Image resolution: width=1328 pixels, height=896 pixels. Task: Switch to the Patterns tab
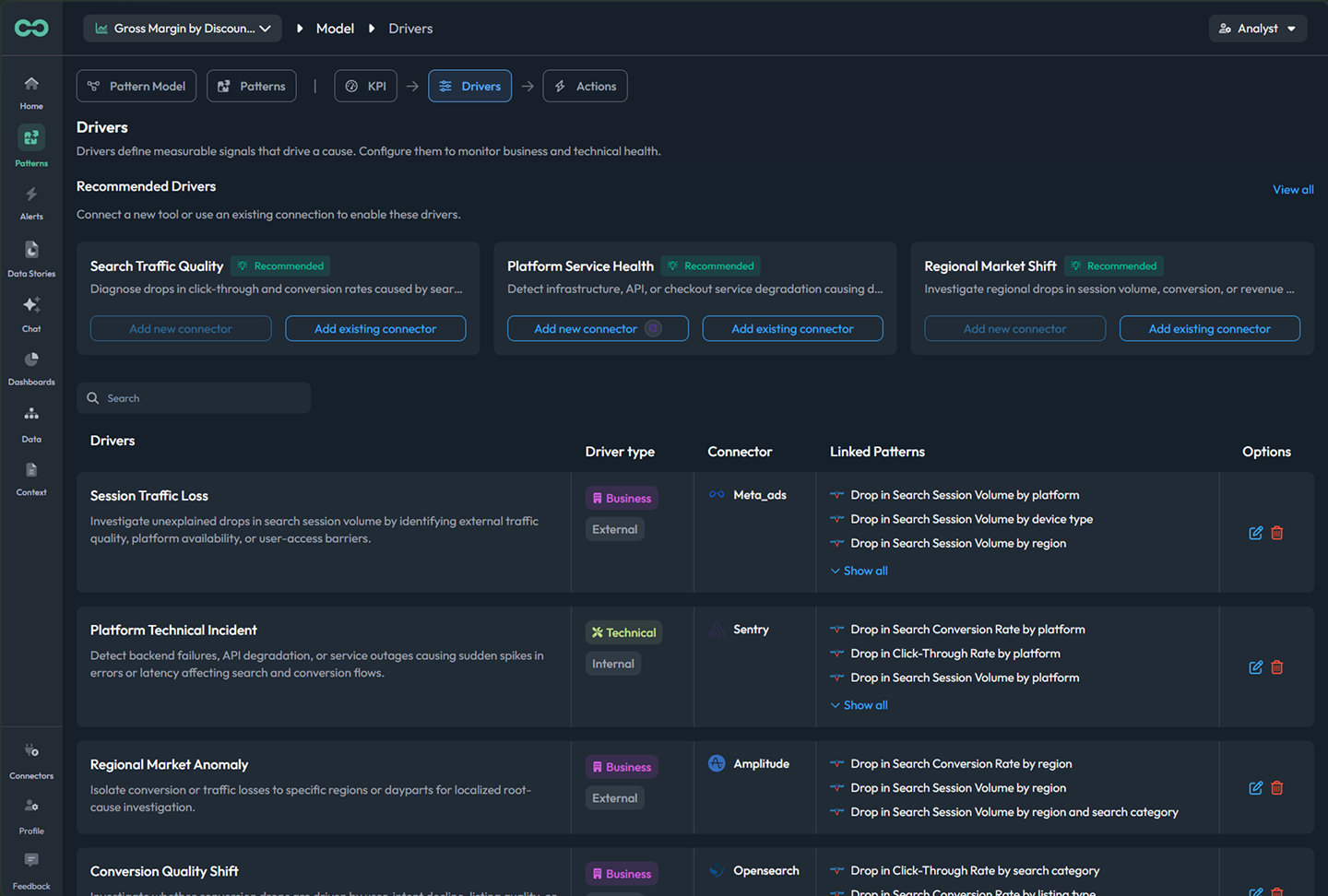pyautogui.click(x=252, y=86)
